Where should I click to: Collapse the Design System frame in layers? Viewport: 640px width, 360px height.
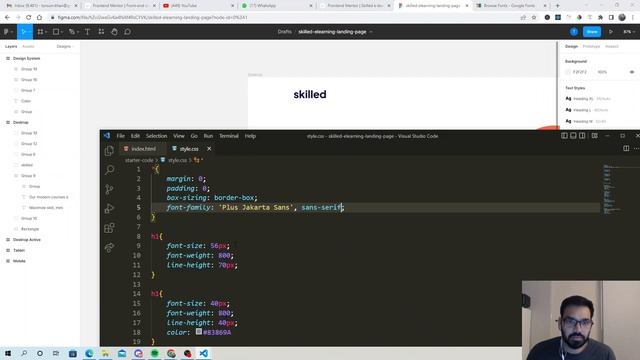[8, 58]
